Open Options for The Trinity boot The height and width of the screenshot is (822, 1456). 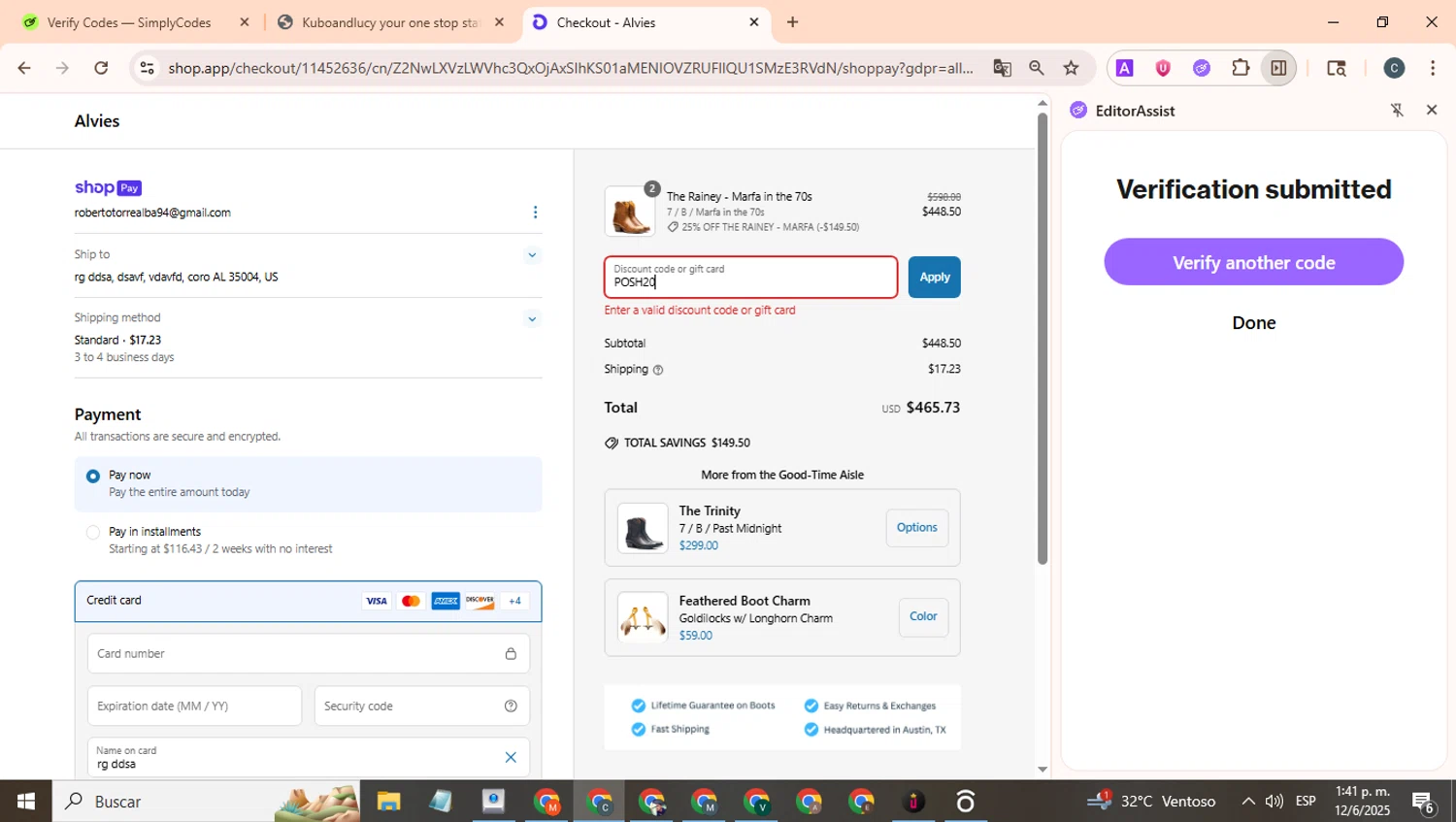pyautogui.click(x=916, y=528)
